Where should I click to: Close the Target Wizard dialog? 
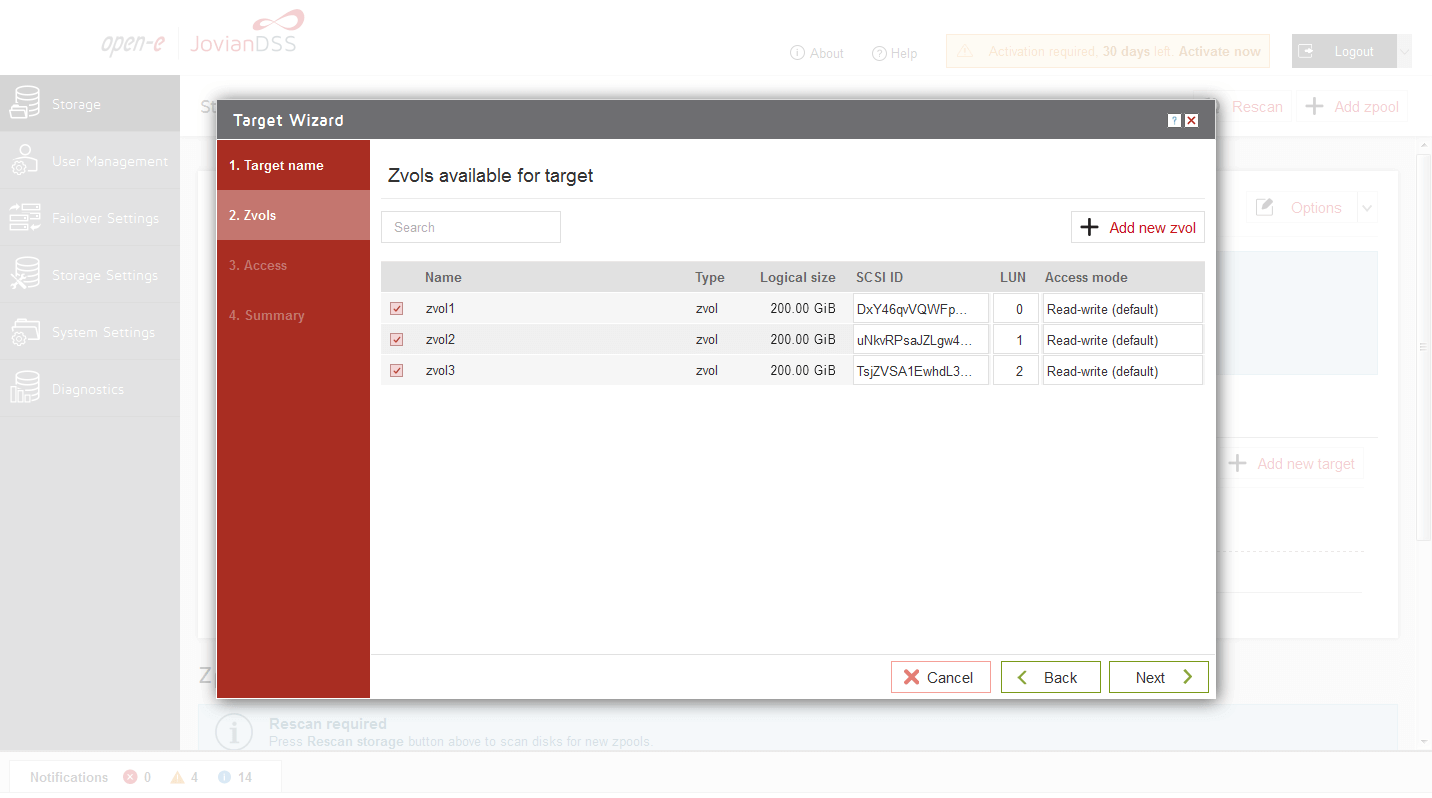(1191, 120)
